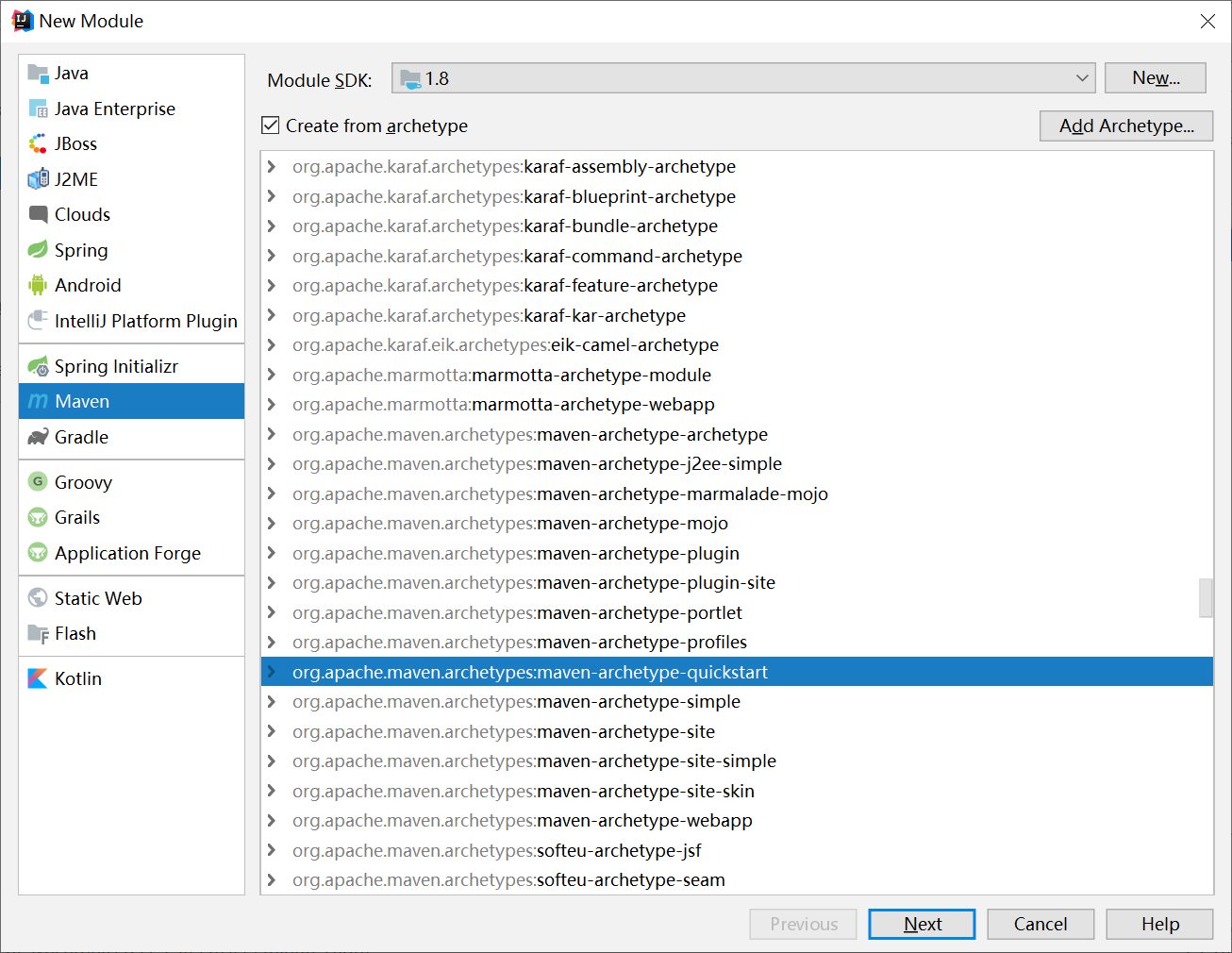
Task: Expand the karaf-assembly-archetype row
Action: click(272, 166)
